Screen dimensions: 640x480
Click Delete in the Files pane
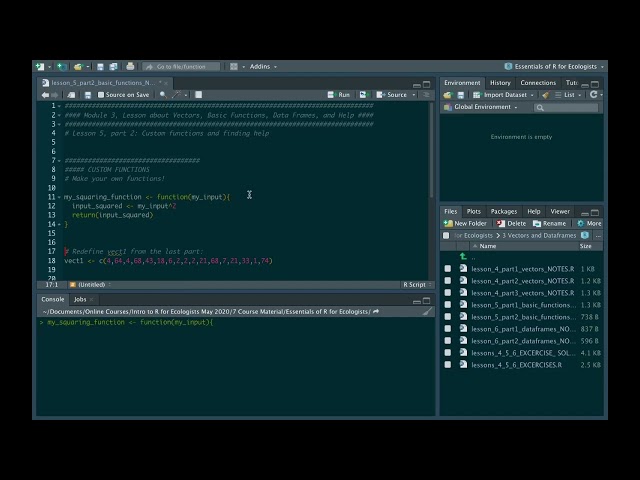tap(511, 223)
